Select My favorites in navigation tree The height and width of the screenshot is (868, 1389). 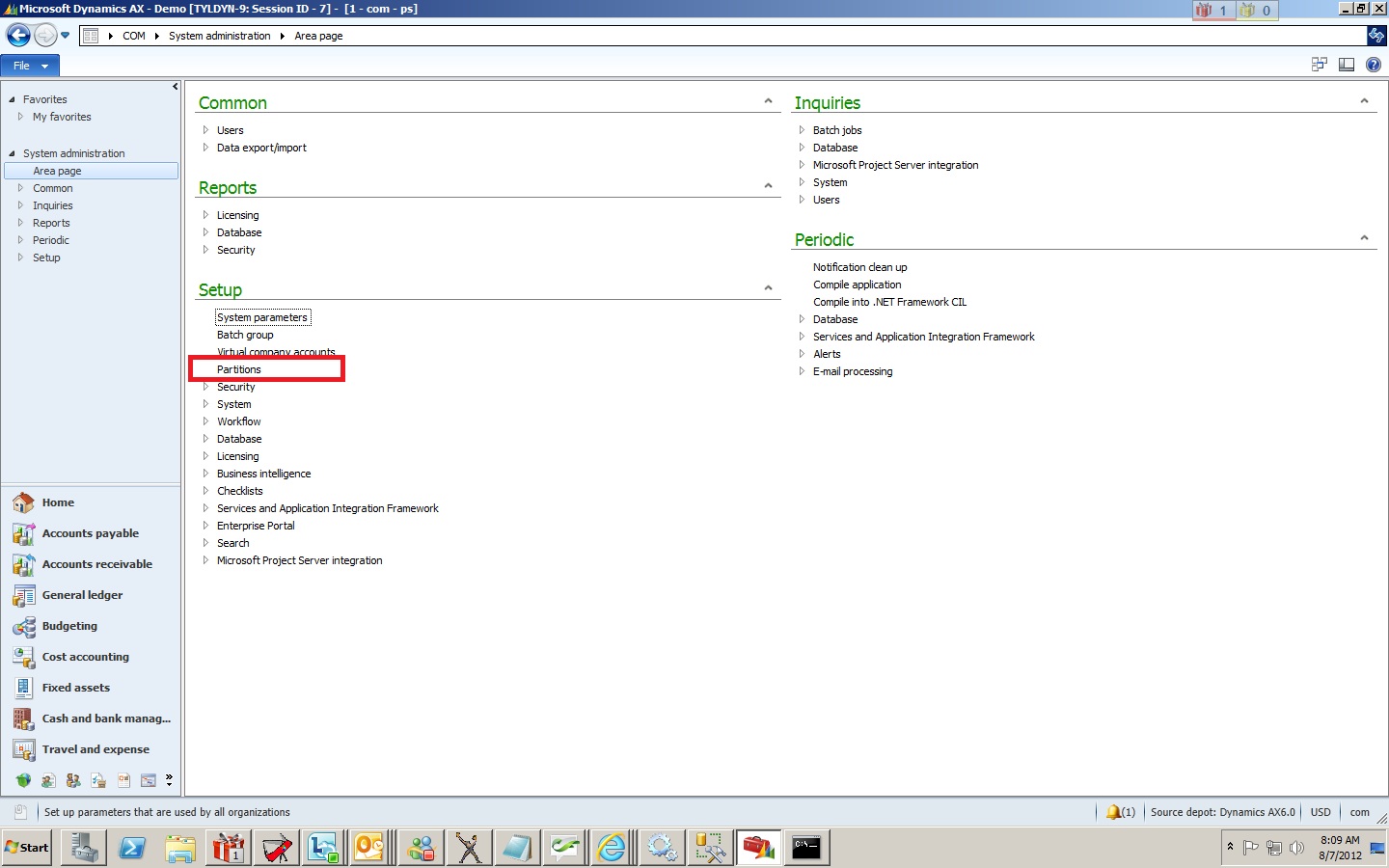pos(62,117)
